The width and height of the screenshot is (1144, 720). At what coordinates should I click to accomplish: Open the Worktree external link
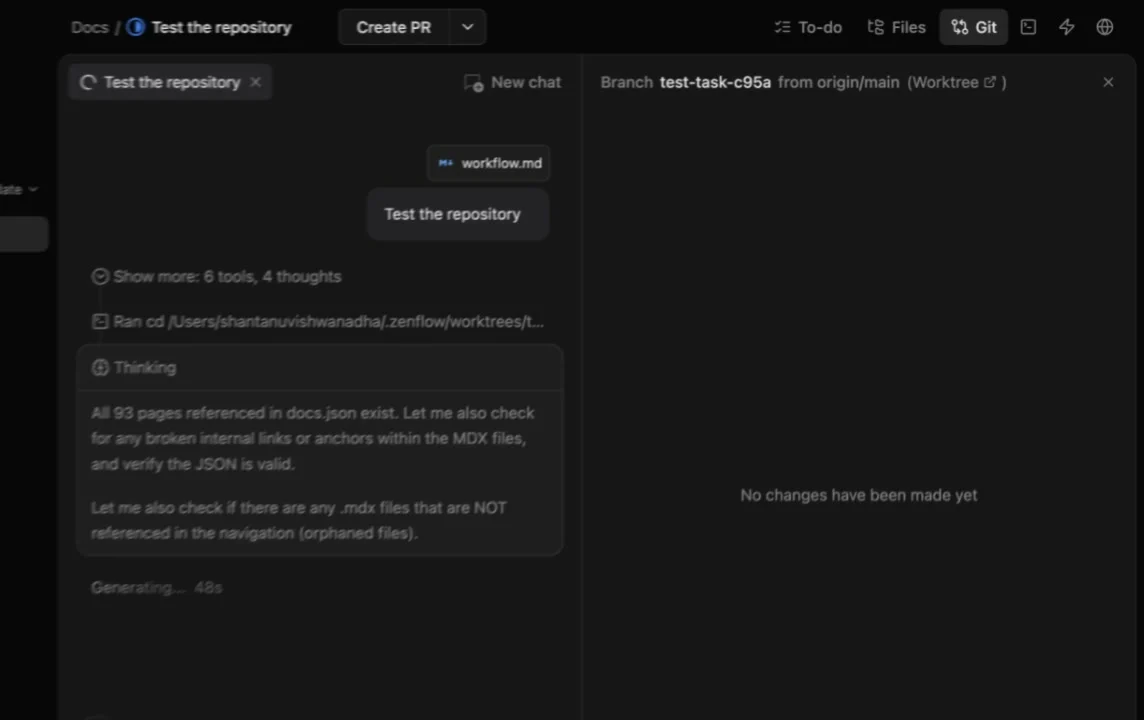pyautogui.click(x=989, y=82)
